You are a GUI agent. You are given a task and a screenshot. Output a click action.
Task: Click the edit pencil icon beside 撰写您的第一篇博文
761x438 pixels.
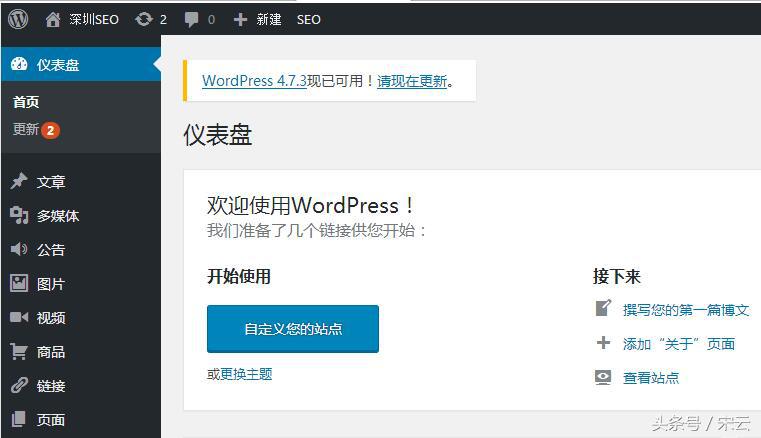pos(603,308)
